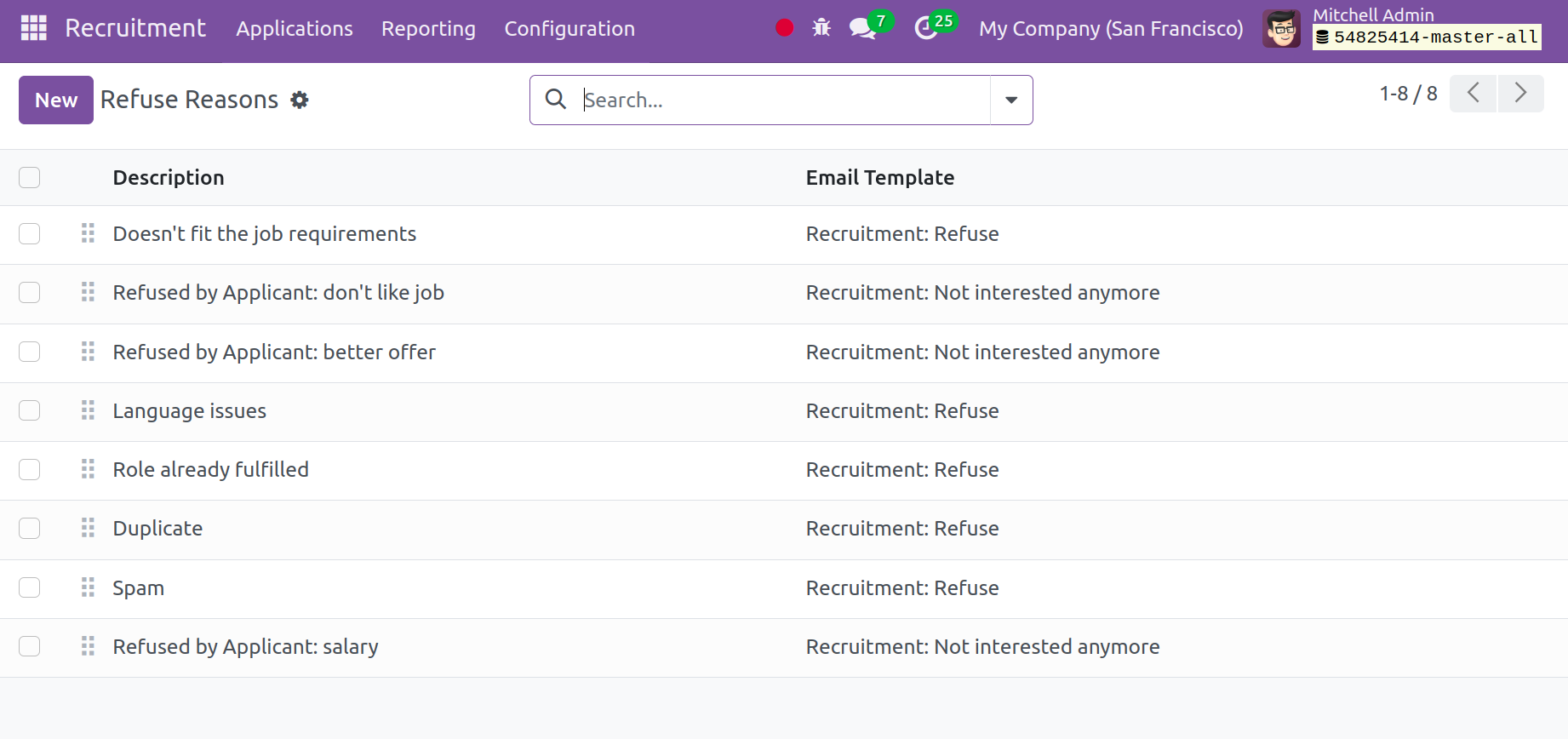This screenshot has width=1568, height=739.
Task: Open the Duplicate record
Action: tap(157, 529)
